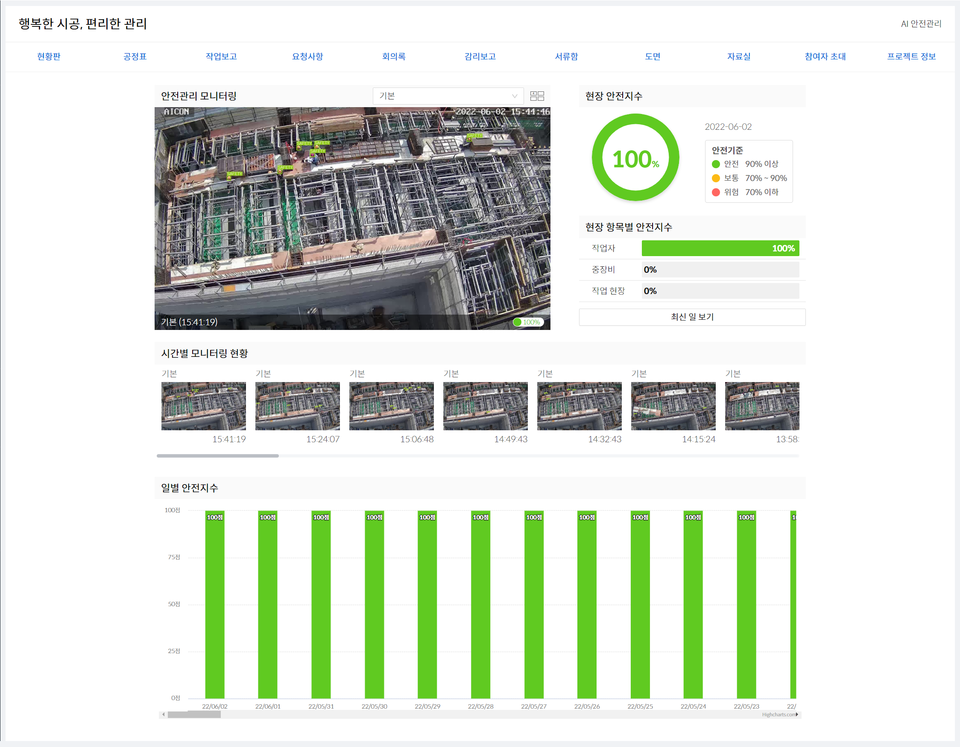Open the 15:24:07 monitoring thumbnail
Viewport: 960px width, 747px height.
coord(298,406)
